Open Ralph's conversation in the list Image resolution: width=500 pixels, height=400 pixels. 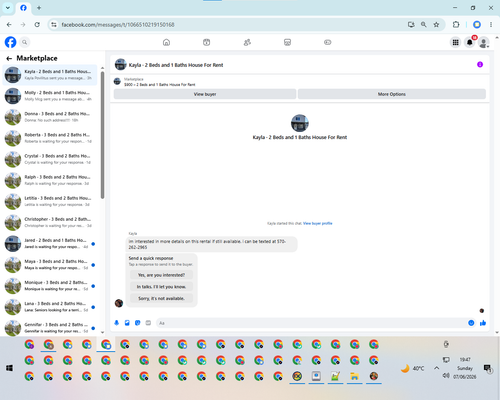(x=50, y=180)
